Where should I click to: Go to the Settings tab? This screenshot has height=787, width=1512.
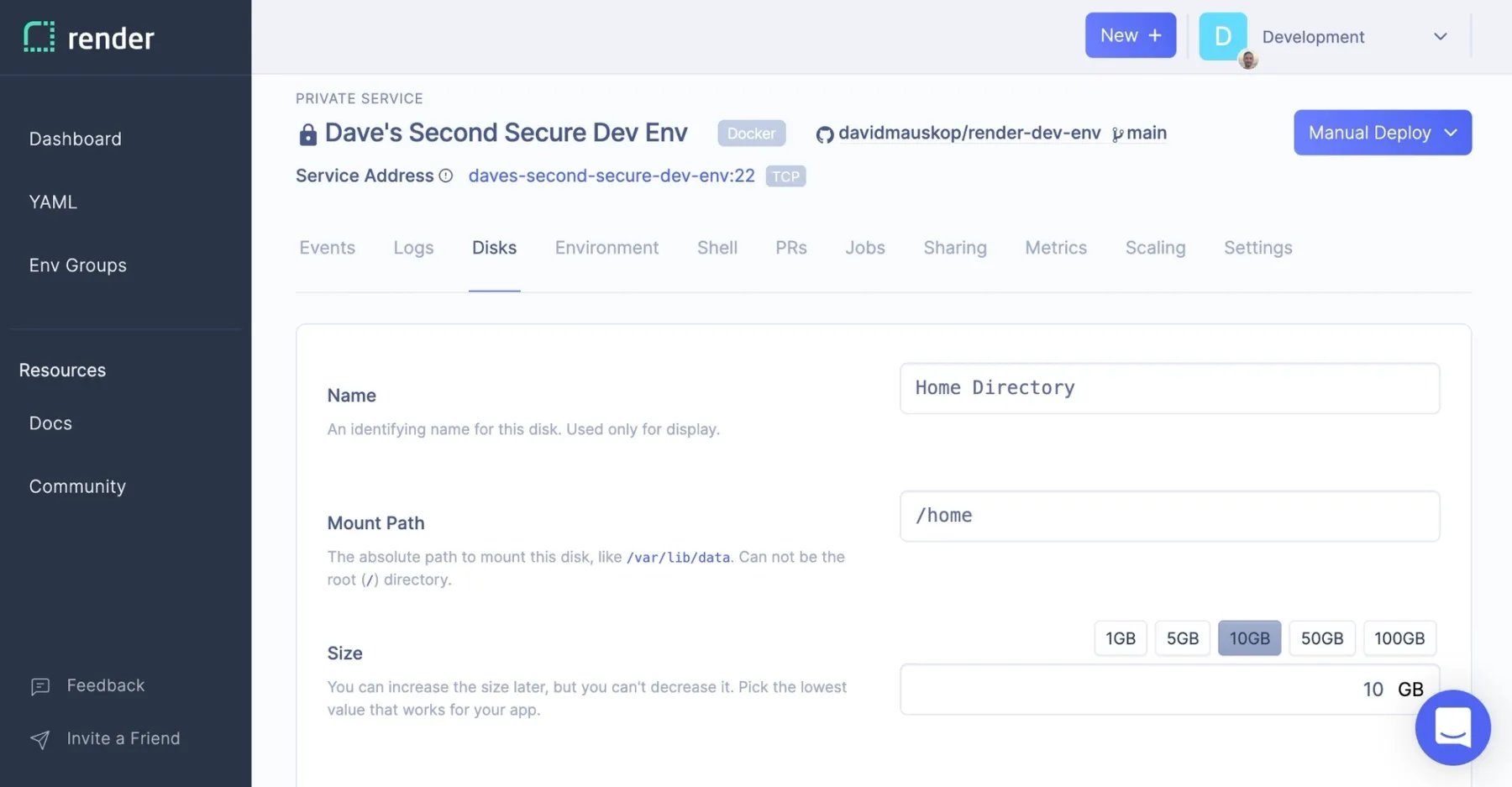(x=1257, y=248)
